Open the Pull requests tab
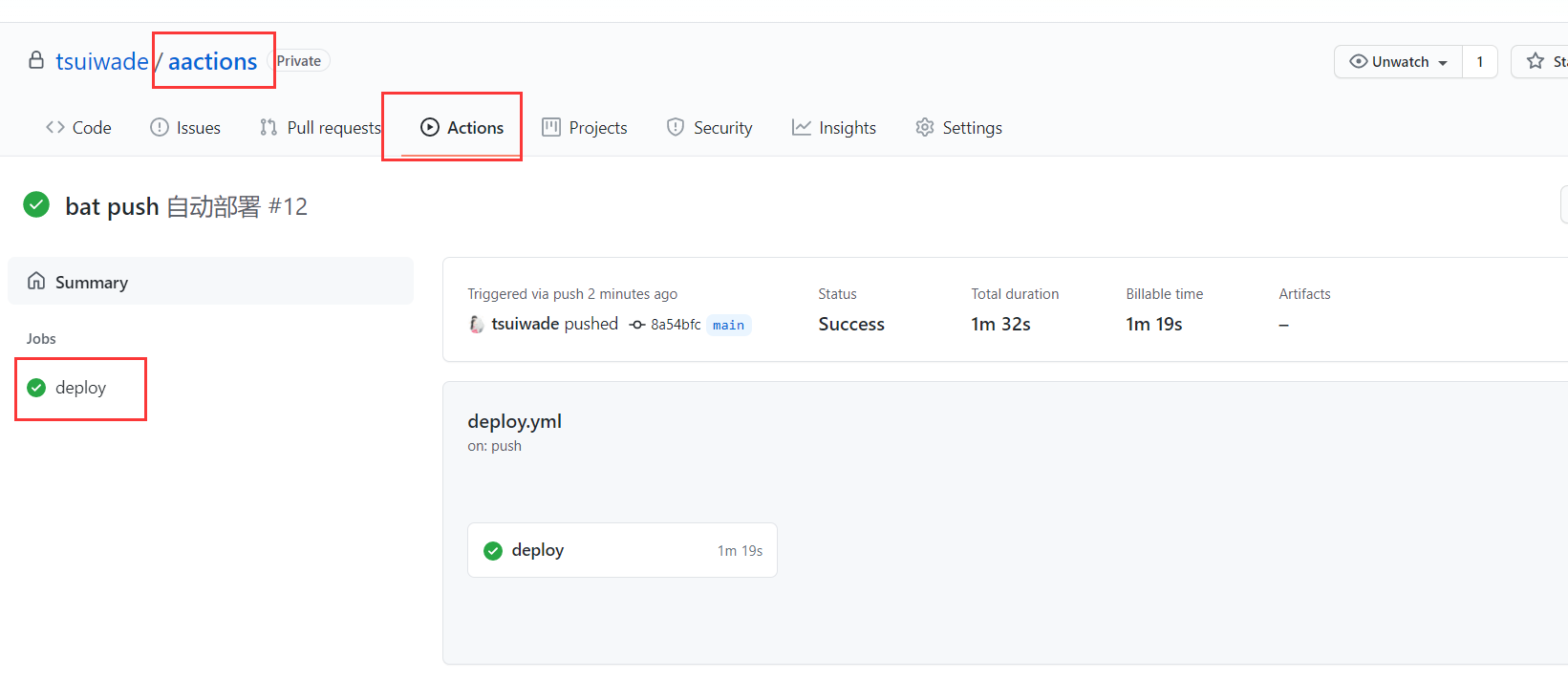Screen dimensions: 1568x679 pos(321,127)
